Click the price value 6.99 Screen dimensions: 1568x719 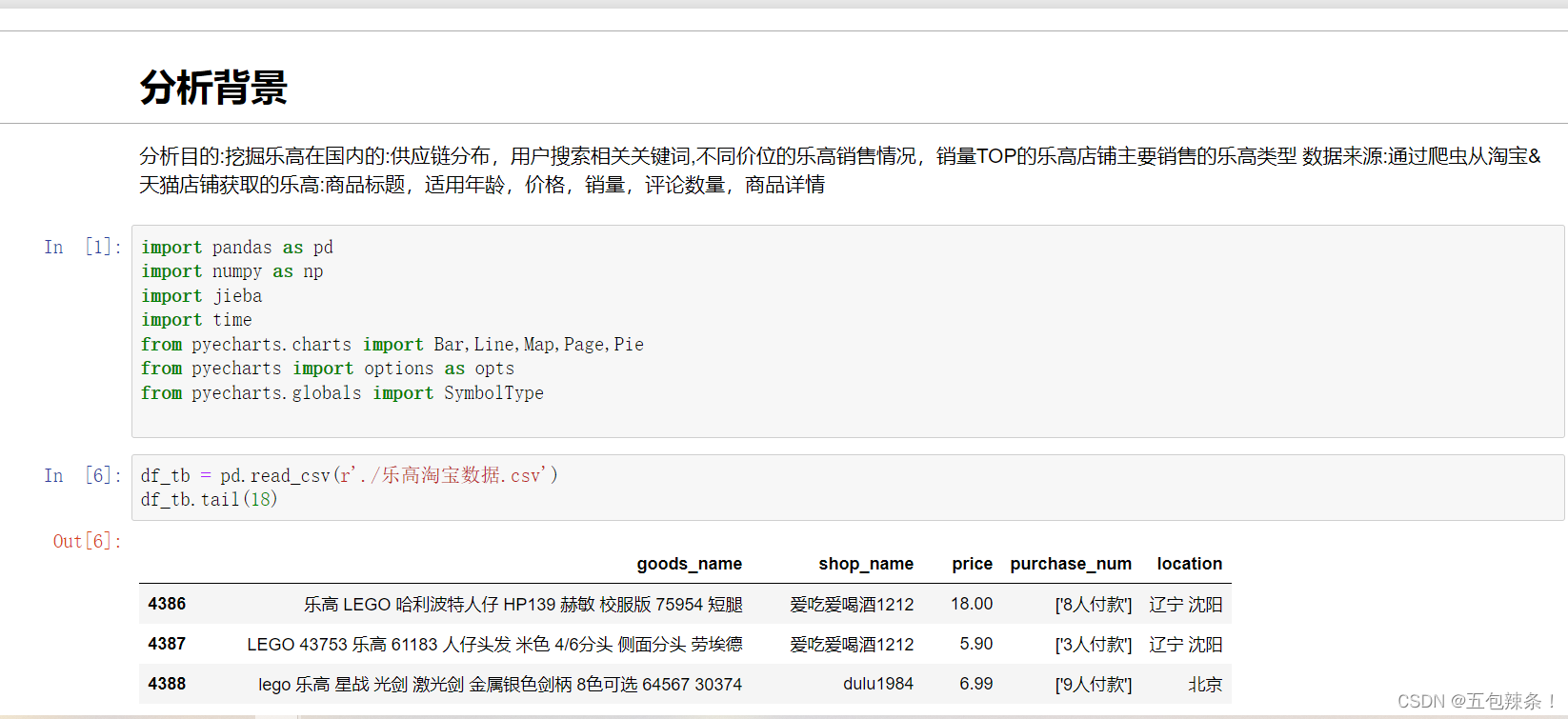tap(976, 684)
